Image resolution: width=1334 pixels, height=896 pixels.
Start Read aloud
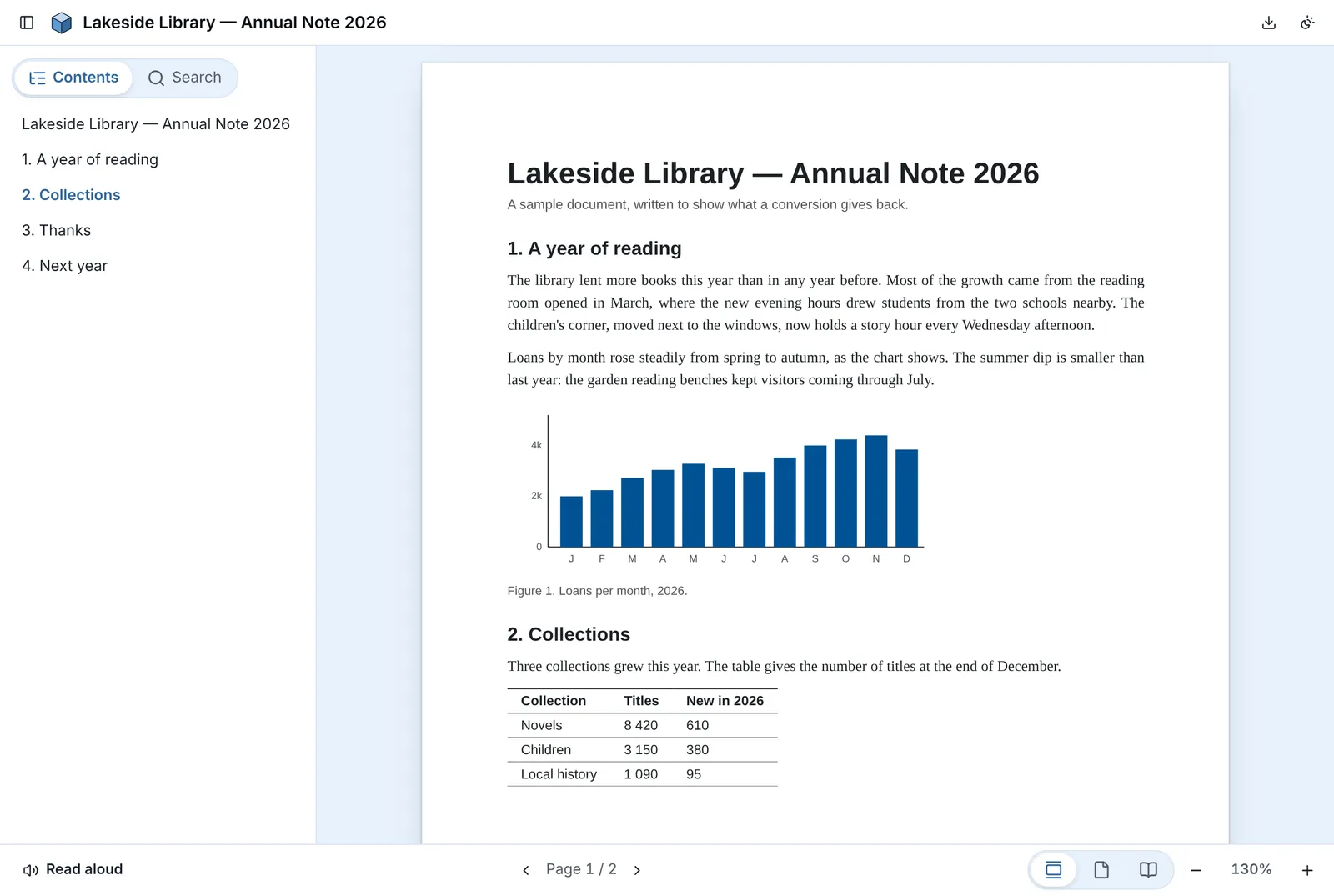pyautogui.click(x=73, y=869)
